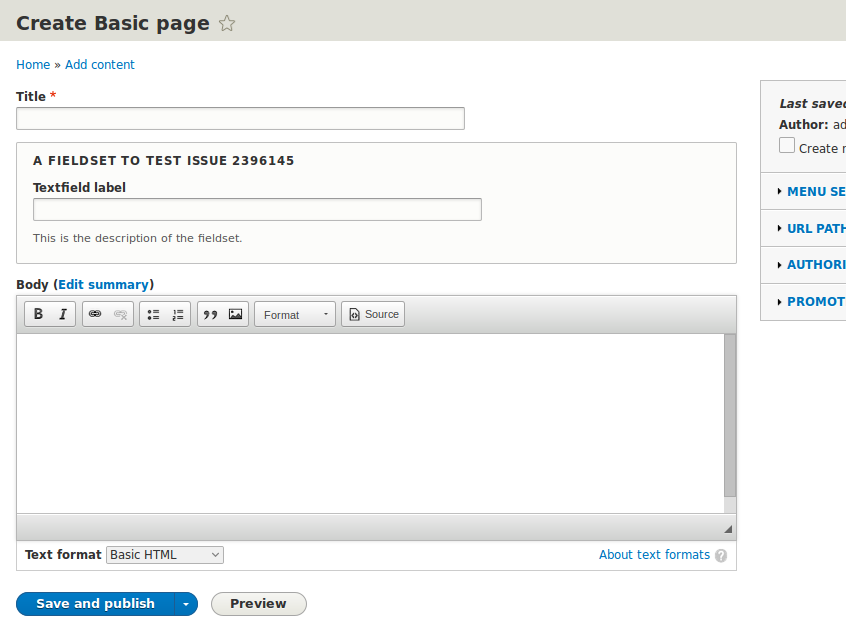Expand the MENU SETTINGS section

click(x=816, y=191)
